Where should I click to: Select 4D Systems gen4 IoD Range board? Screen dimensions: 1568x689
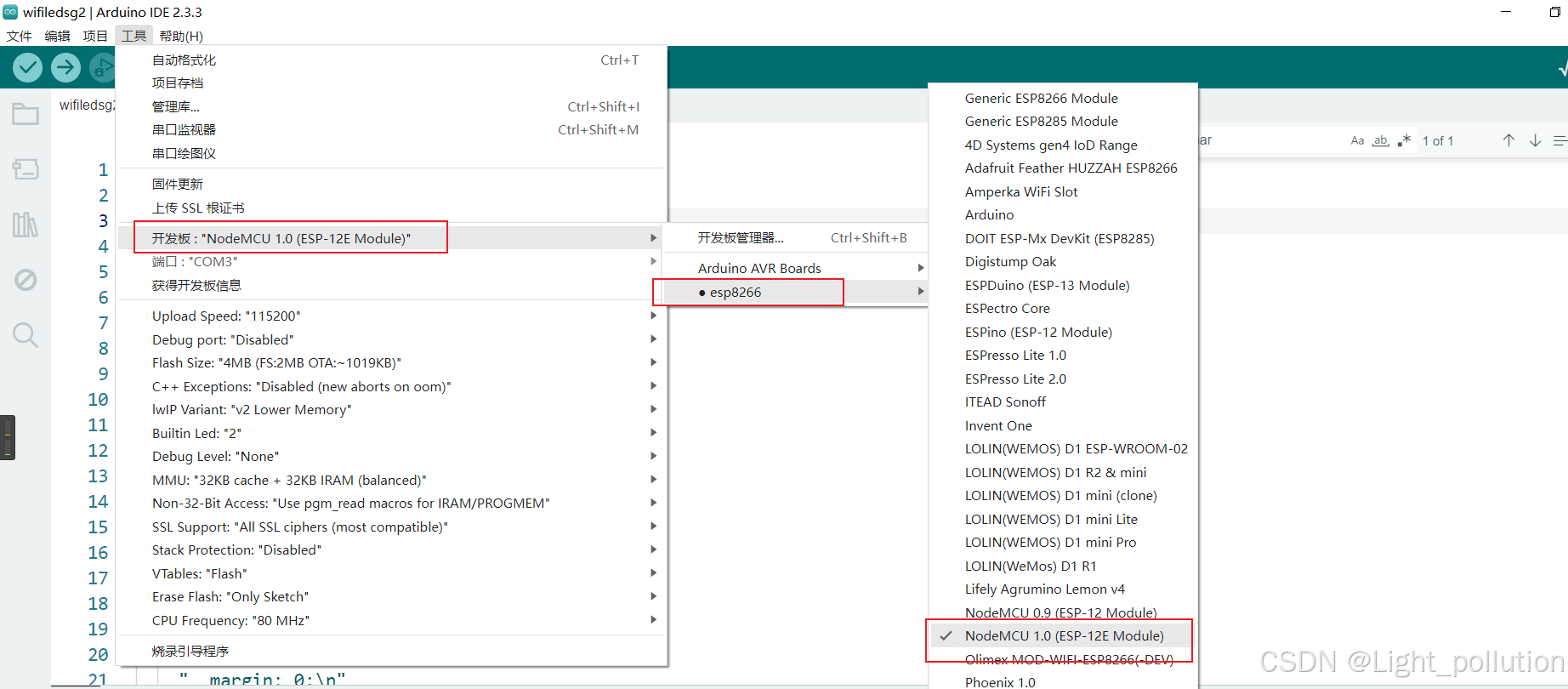pos(1063,145)
